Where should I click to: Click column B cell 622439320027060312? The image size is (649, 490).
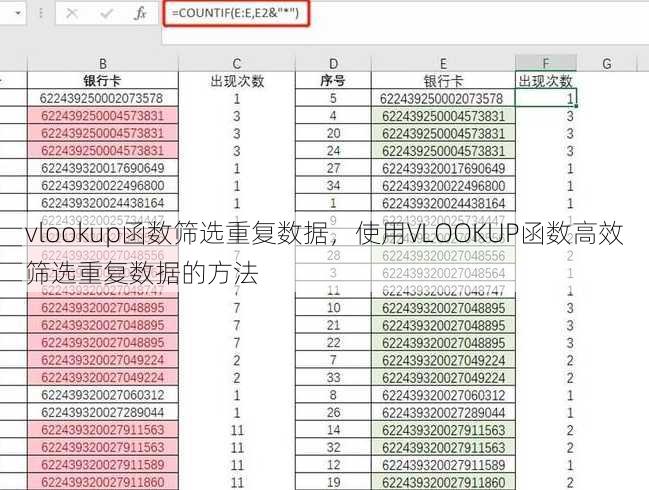[103, 395]
